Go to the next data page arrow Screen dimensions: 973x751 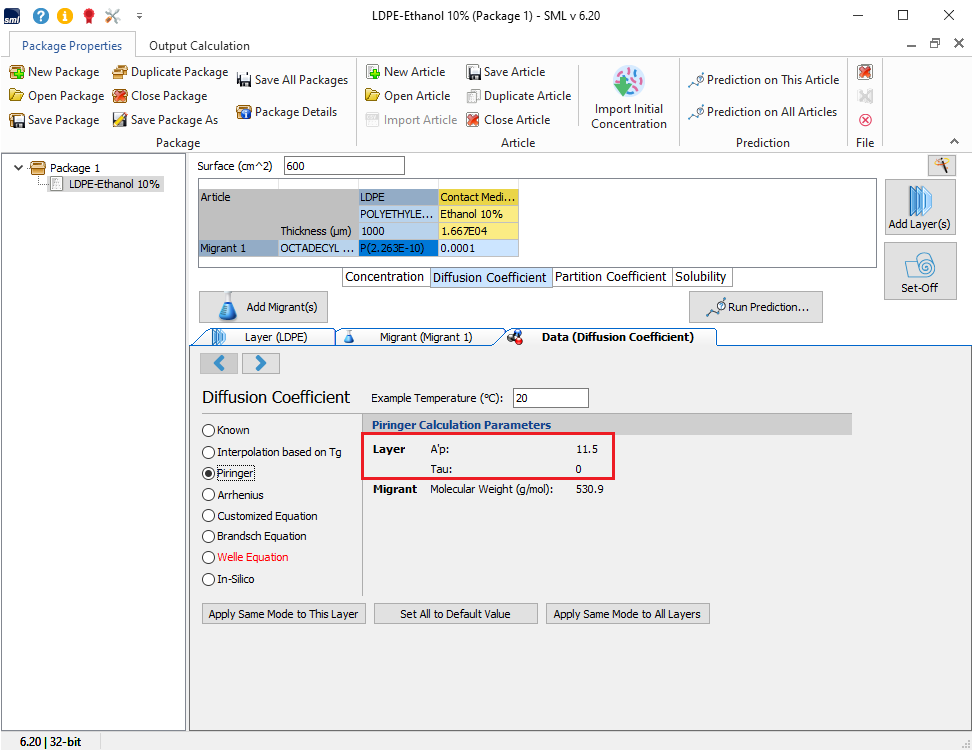point(260,363)
